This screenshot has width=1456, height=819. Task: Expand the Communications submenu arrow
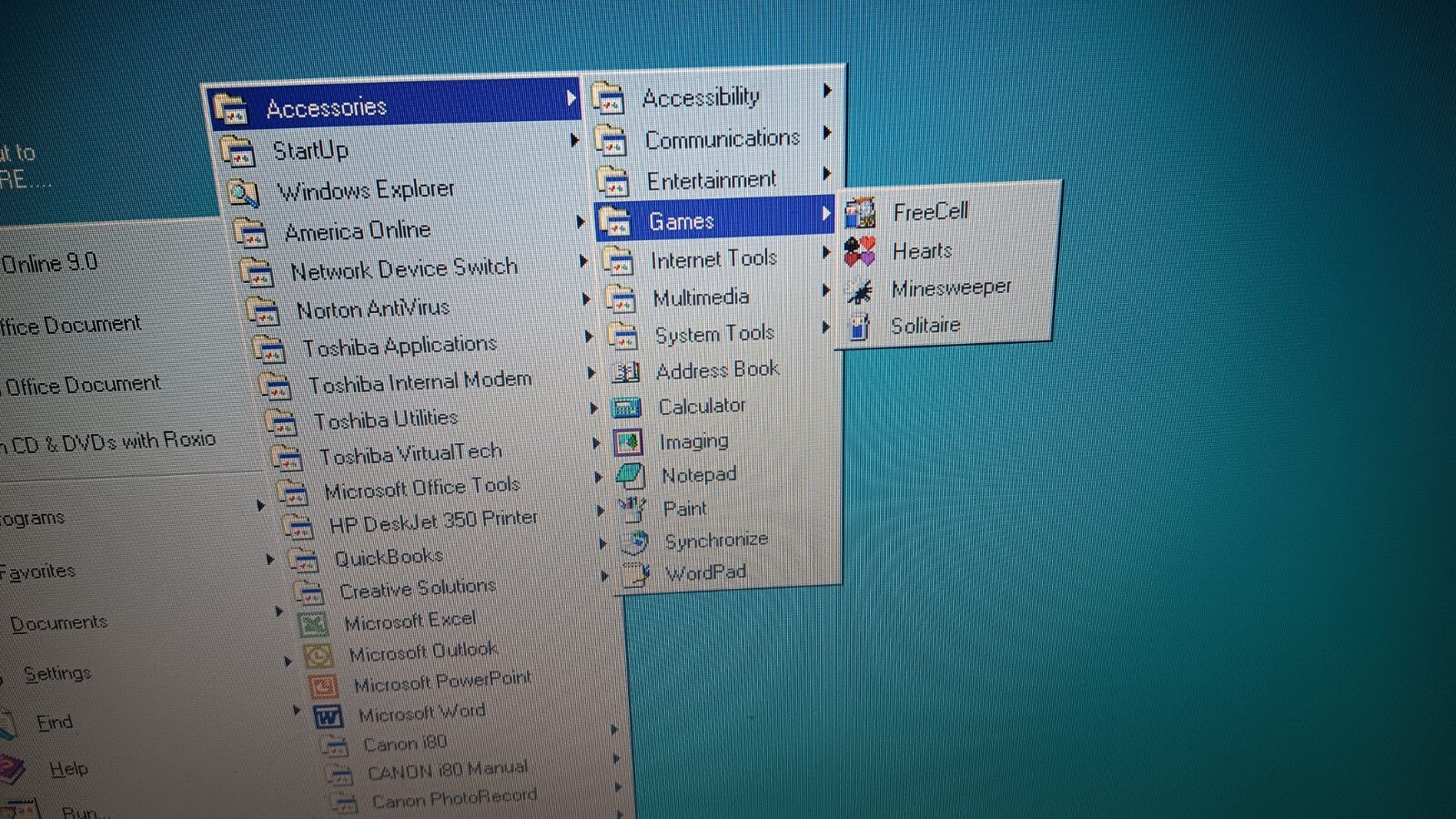[827, 133]
